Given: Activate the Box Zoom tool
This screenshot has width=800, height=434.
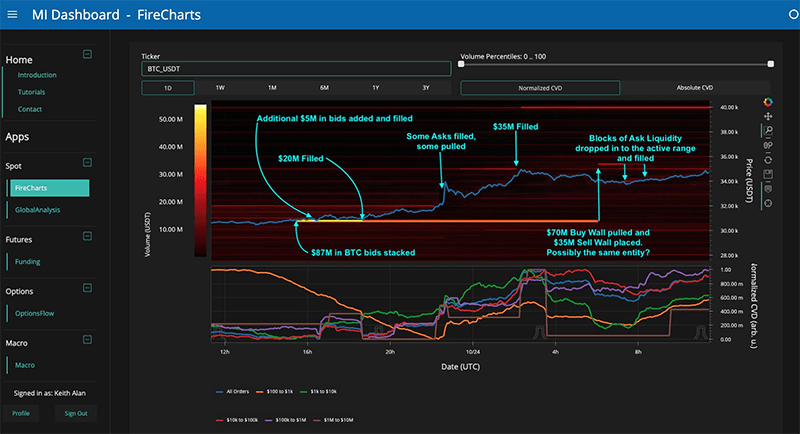Looking at the screenshot, I should pyautogui.click(x=767, y=131).
